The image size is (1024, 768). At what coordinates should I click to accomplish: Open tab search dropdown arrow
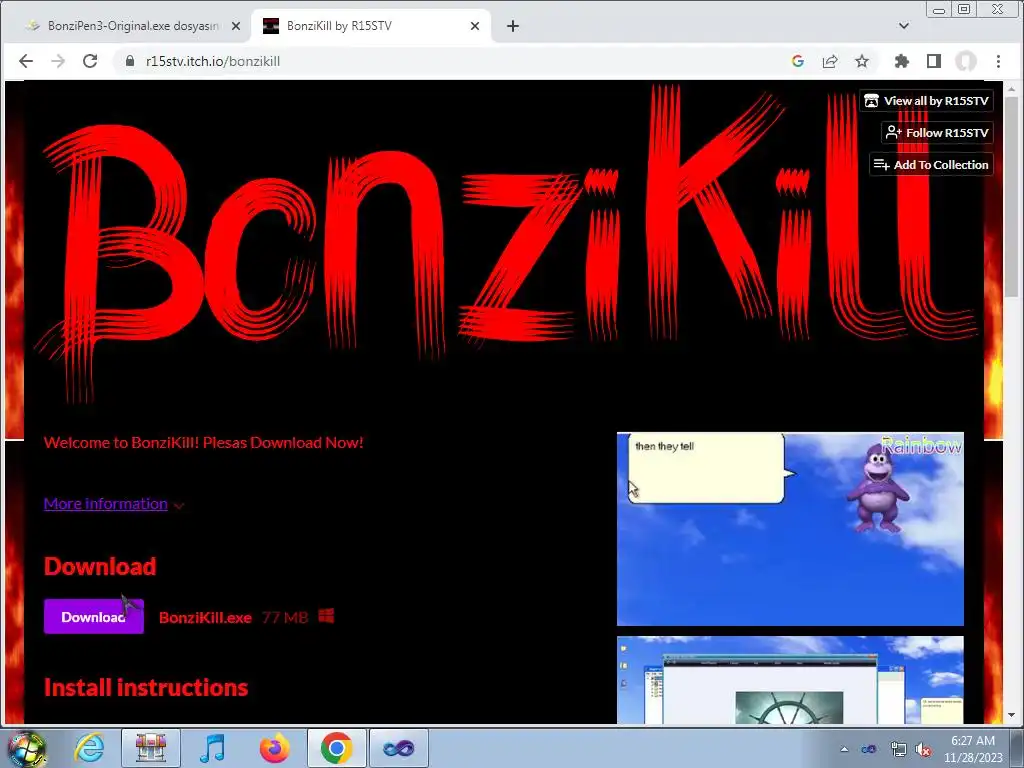coord(904,26)
